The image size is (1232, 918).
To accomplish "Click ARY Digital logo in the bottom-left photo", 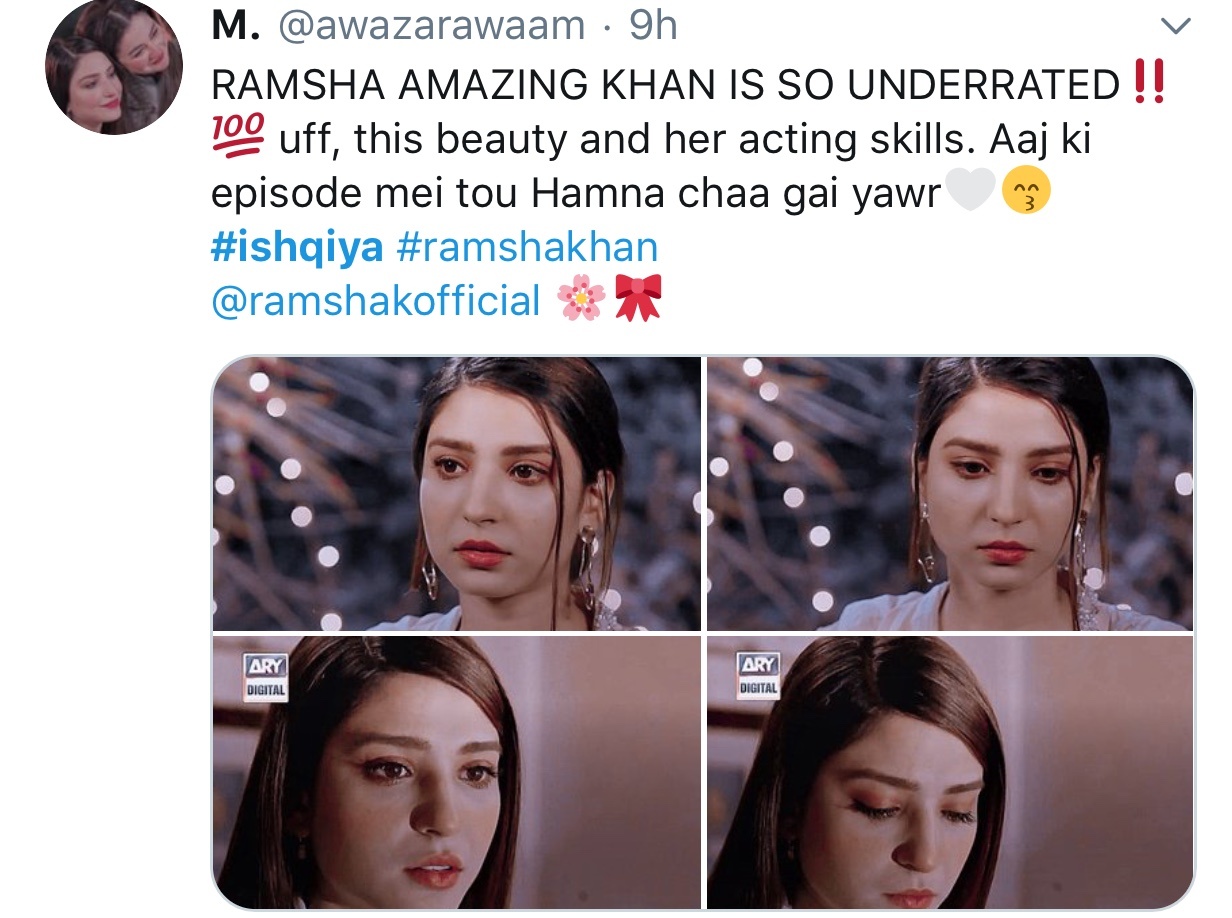I will click(266, 675).
